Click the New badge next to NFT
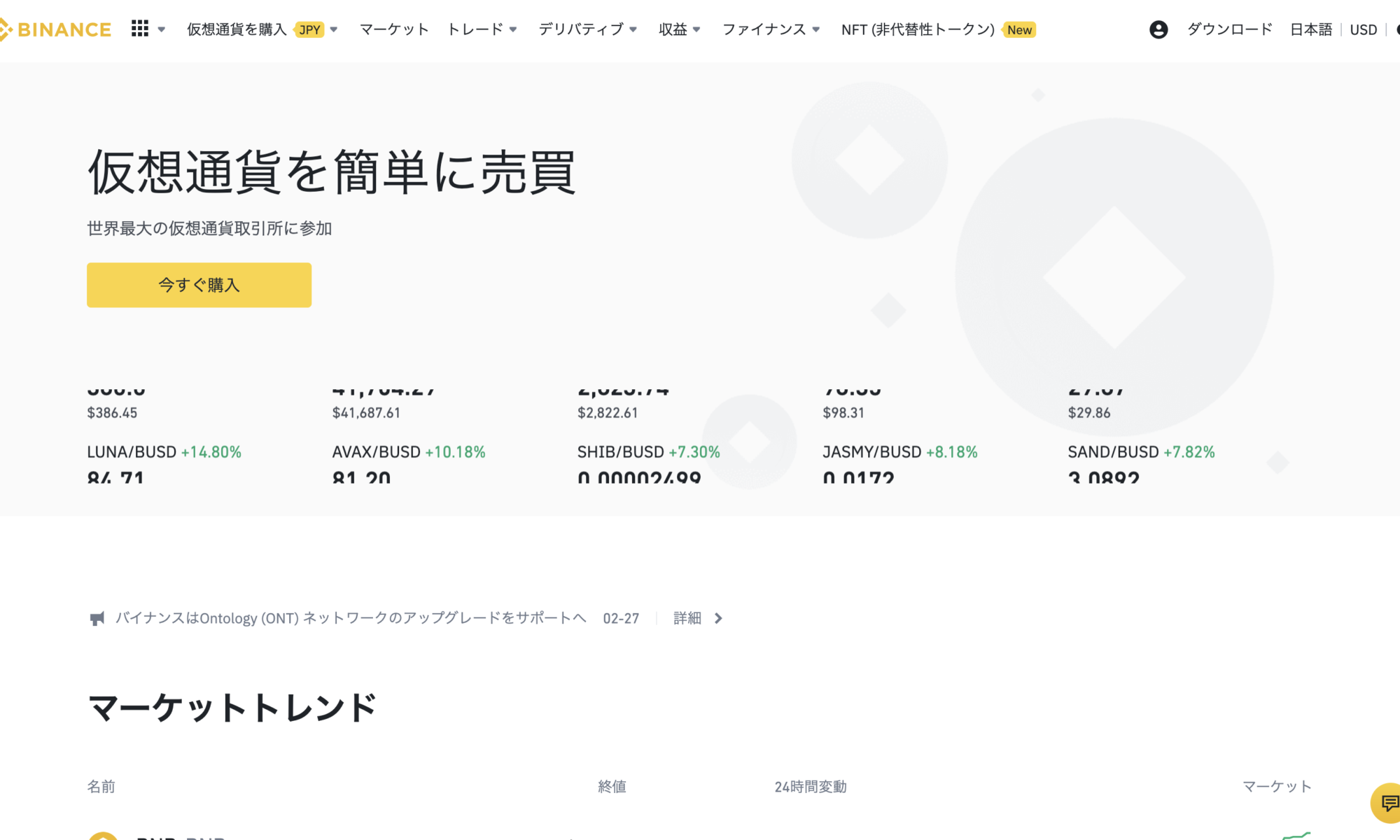The height and width of the screenshot is (840, 1400). 1019,29
